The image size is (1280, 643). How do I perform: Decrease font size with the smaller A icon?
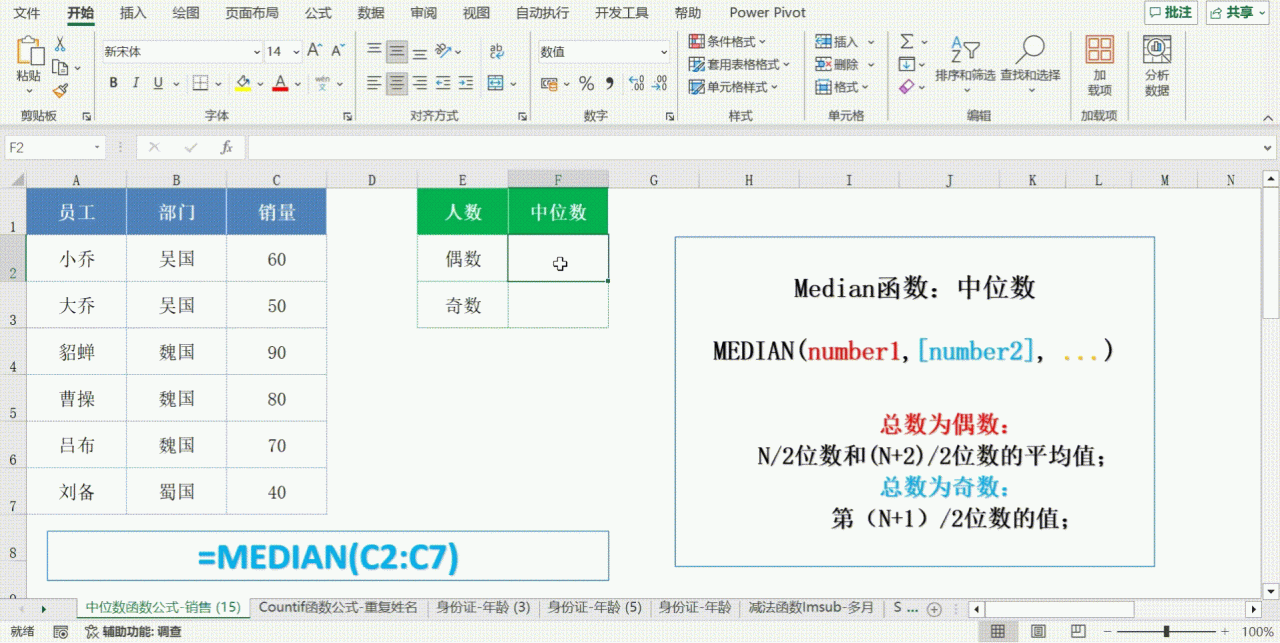337,50
